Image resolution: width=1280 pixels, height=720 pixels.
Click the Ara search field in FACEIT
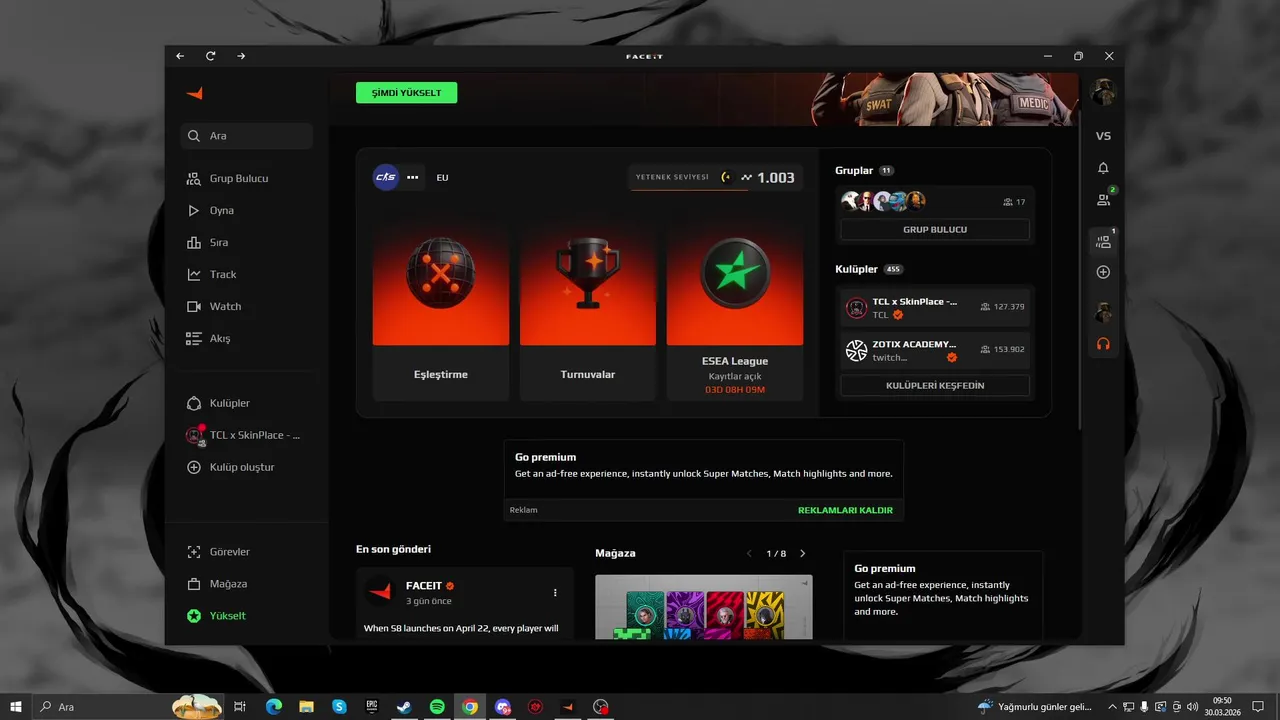pyautogui.click(x=247, y=136)
